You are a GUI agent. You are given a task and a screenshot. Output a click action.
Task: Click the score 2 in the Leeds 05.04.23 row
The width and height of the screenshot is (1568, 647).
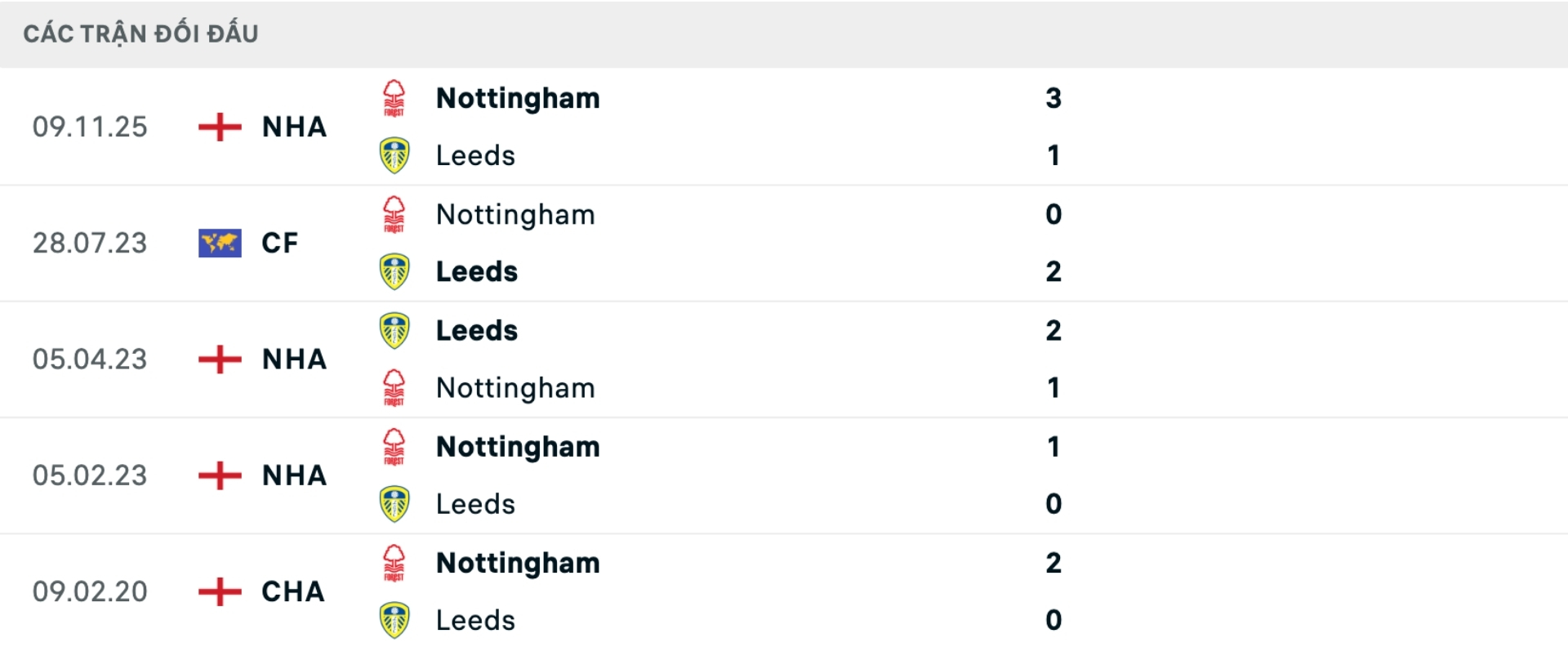[1054, 330]
